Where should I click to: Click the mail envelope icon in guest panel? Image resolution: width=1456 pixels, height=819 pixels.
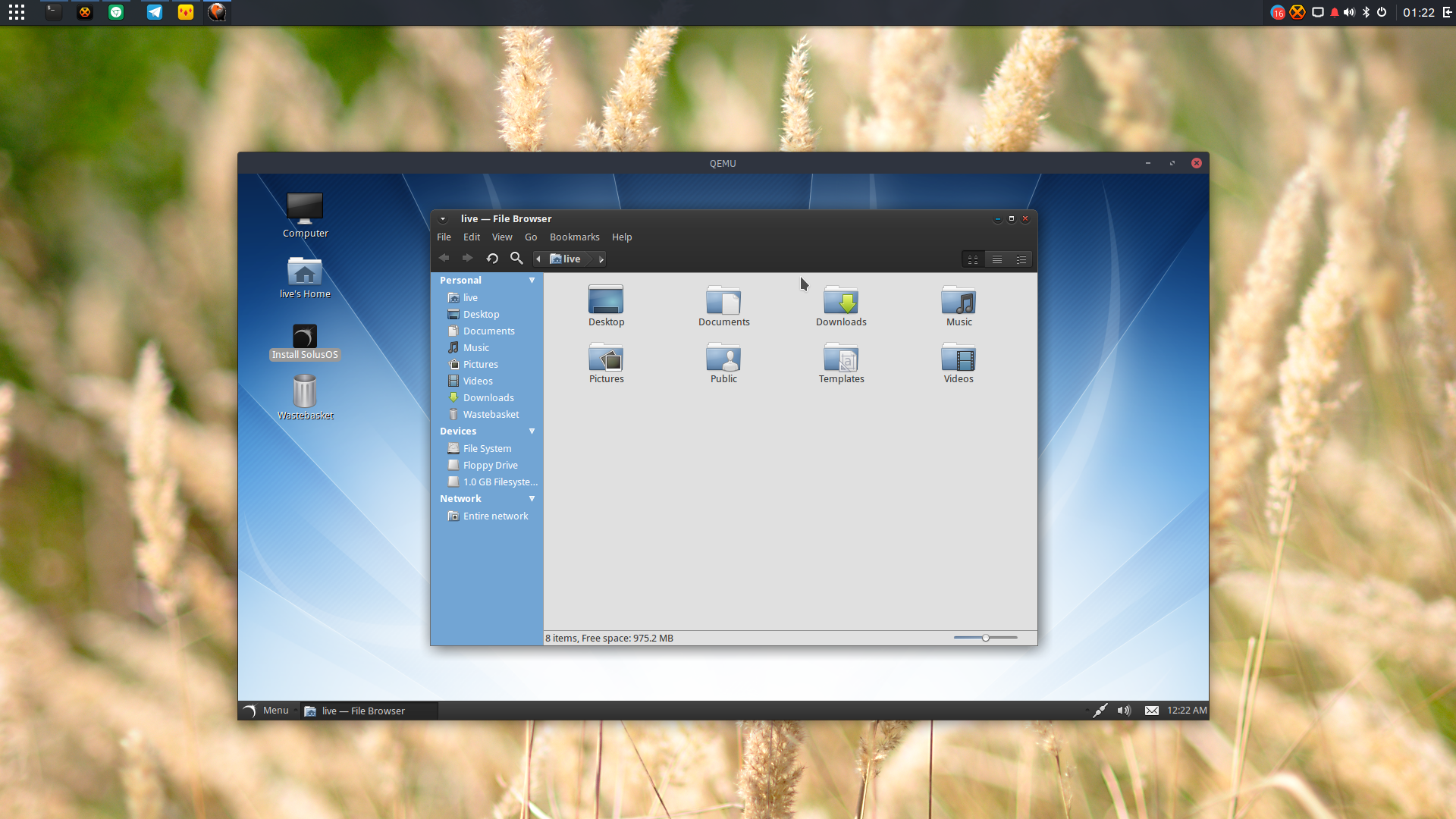pos(1151,711)
